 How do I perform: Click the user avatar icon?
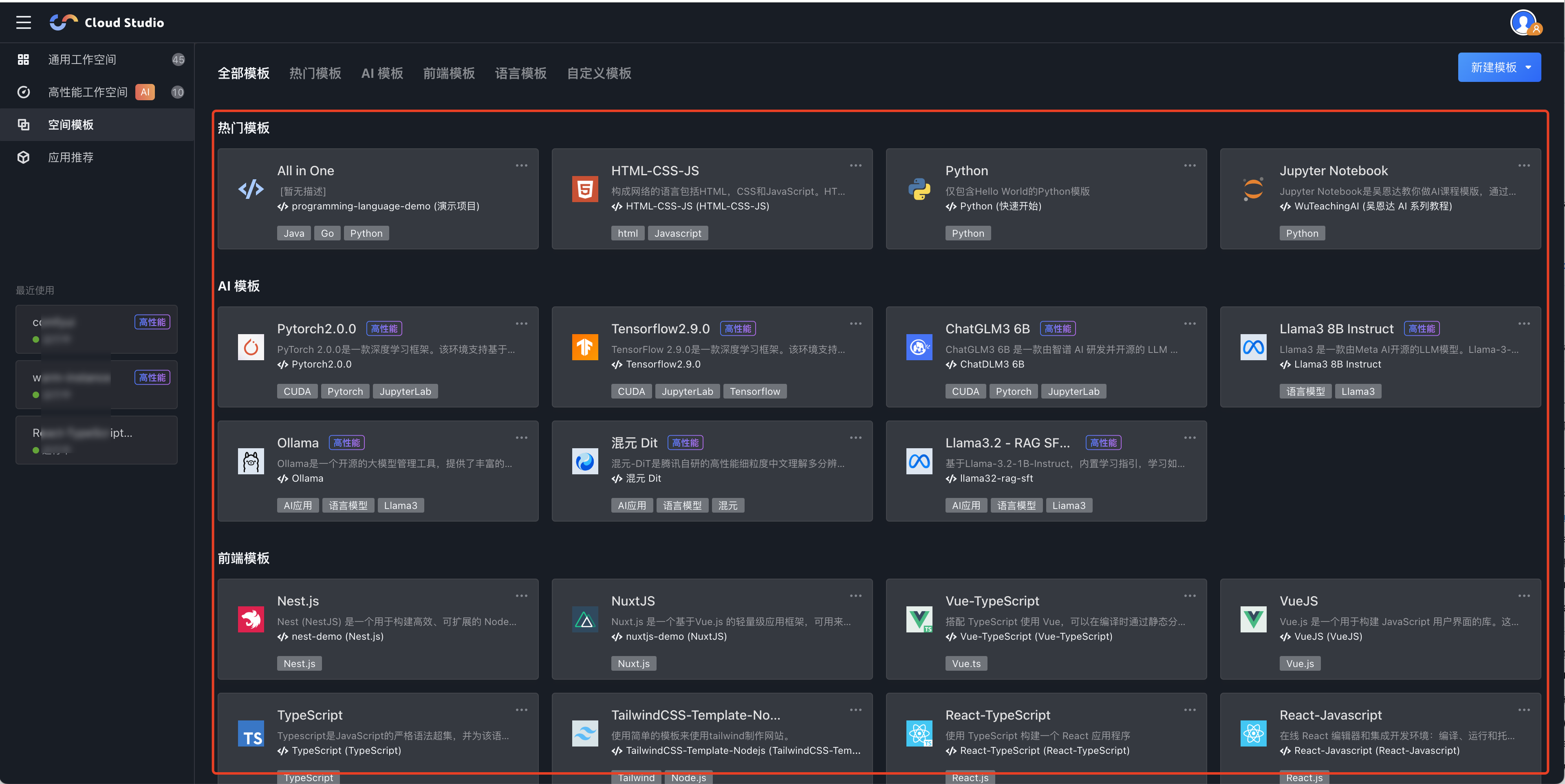click(1524, 22)
